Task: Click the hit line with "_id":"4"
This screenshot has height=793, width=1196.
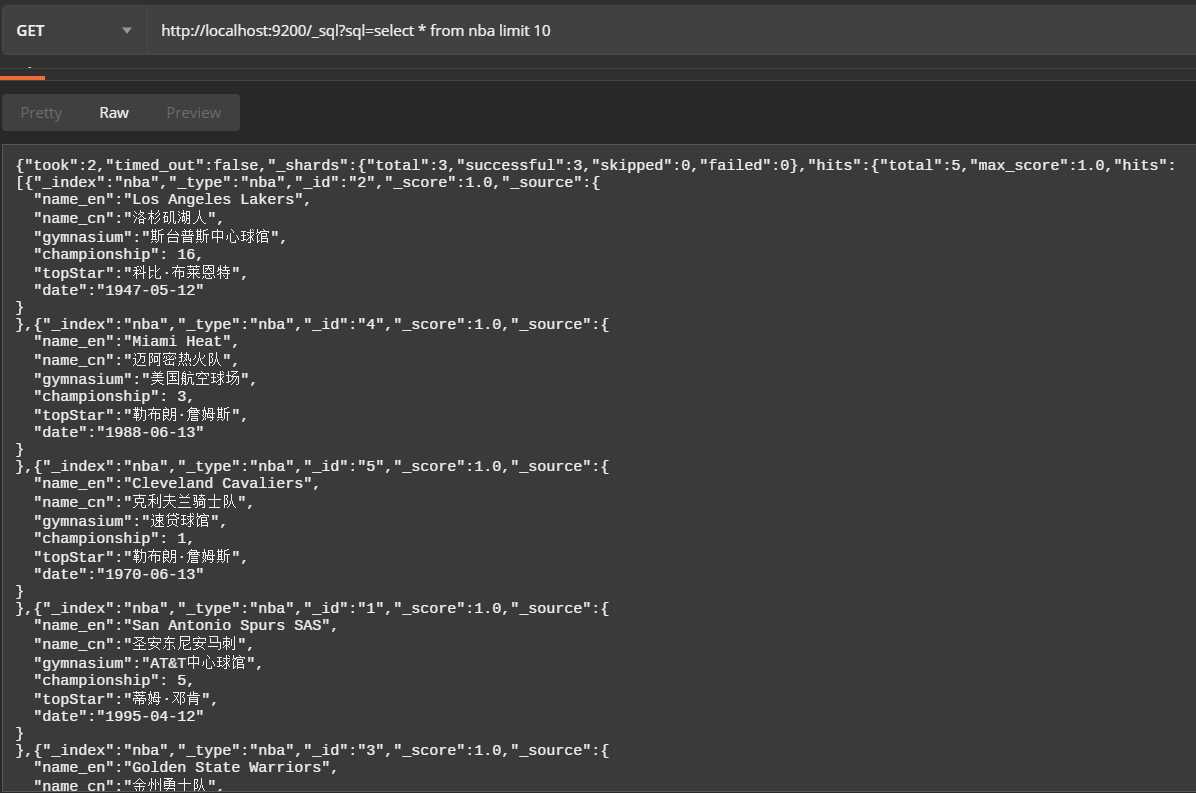Action: 313,323
